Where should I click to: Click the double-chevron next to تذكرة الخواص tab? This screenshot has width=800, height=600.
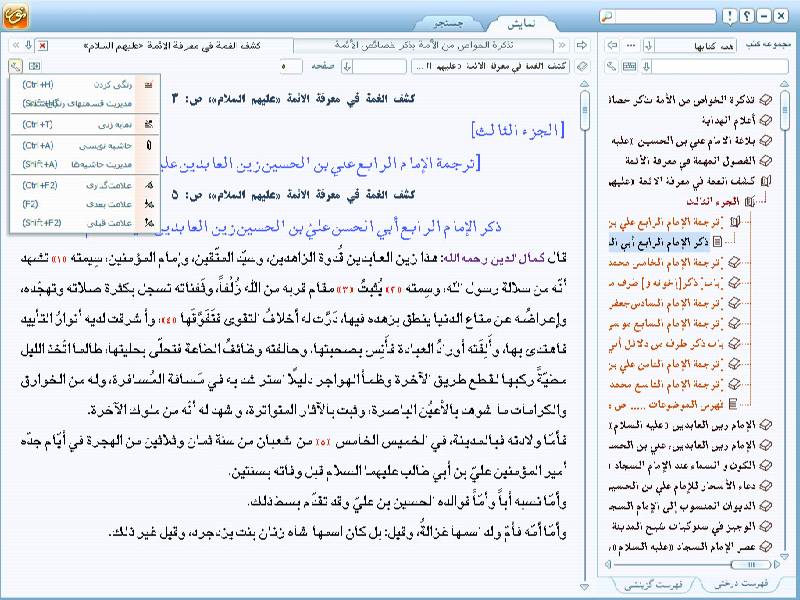tap(562, 45)
